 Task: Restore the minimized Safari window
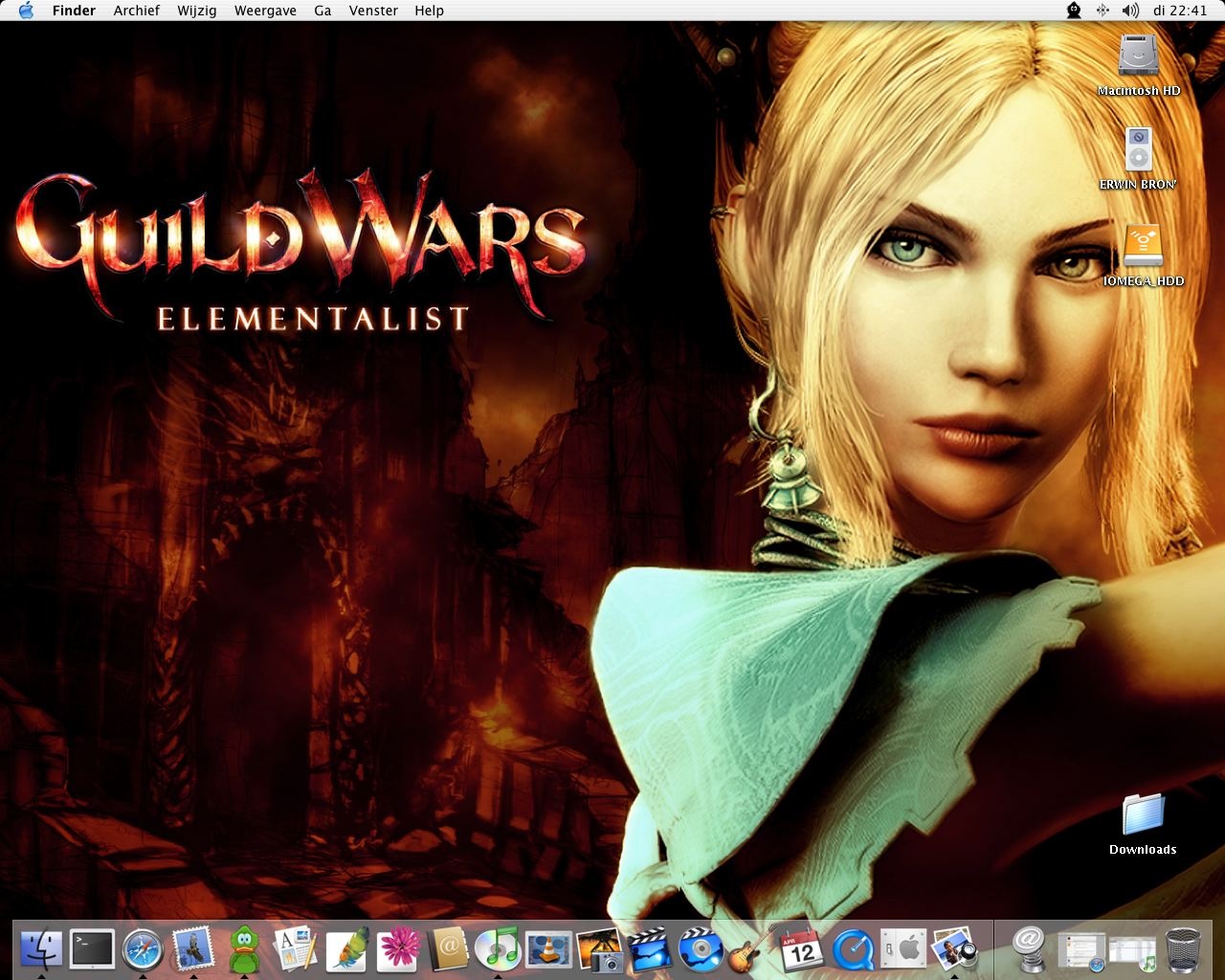click(1081, 949)
